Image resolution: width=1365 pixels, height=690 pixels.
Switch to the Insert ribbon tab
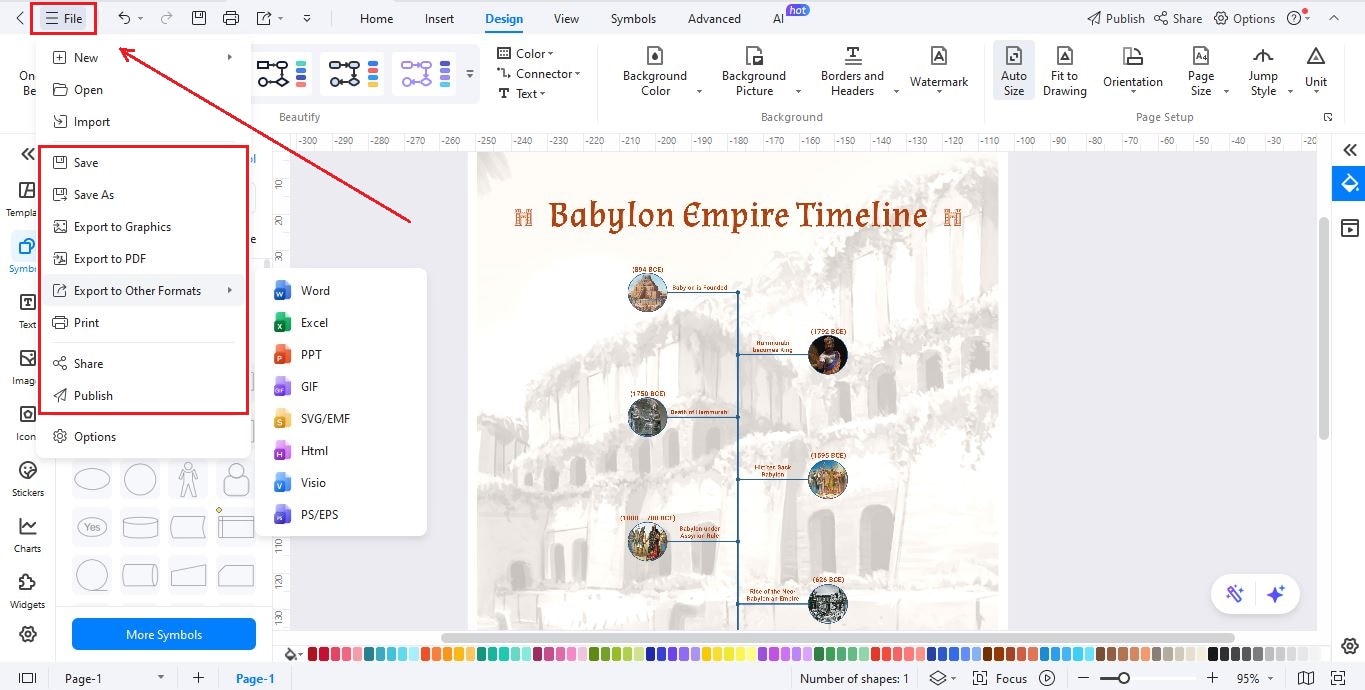tap(439, 17)
